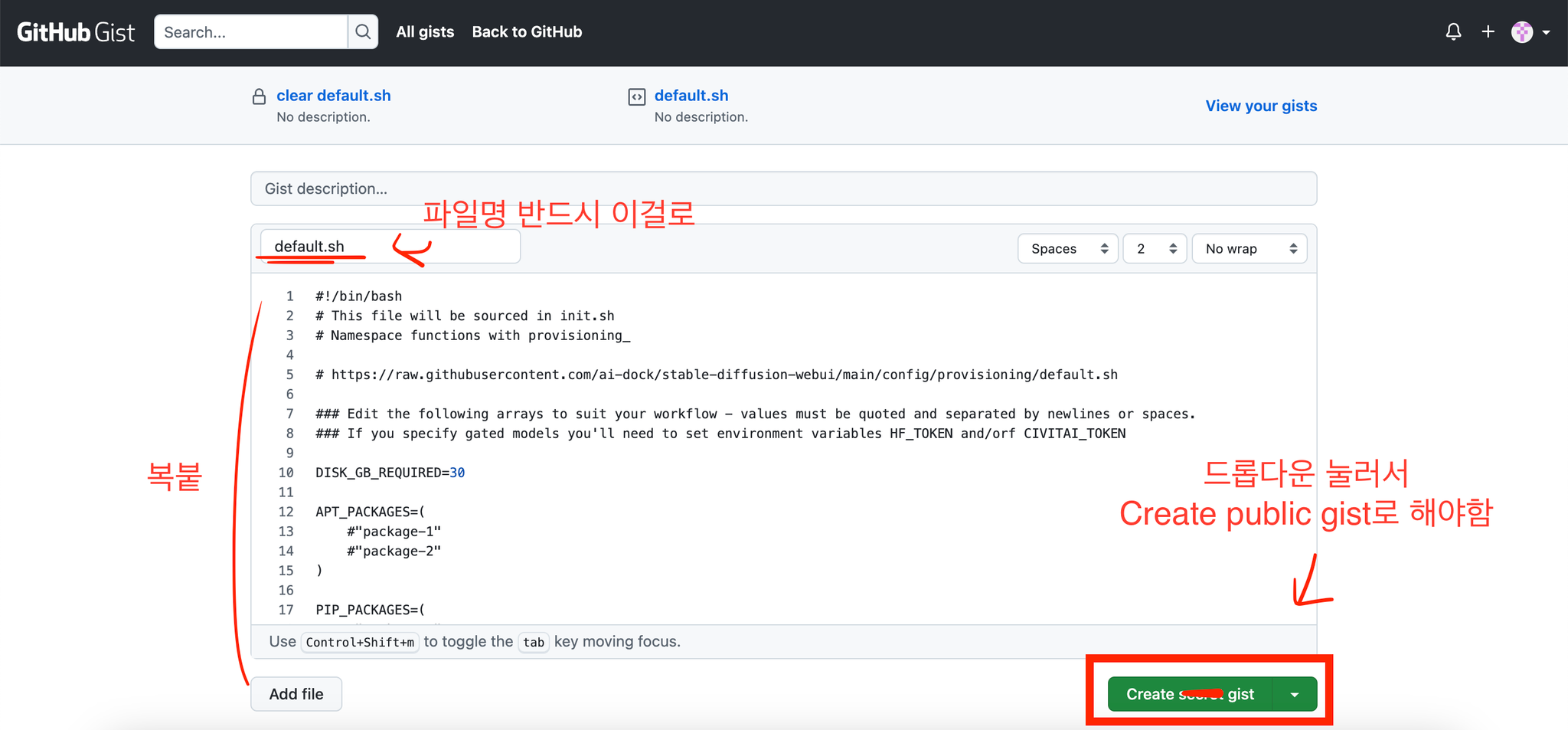The width and height of the screenshot is (1568, 730).
Task: Open the clear default.sh gist link
Action: tap(334, 96)
